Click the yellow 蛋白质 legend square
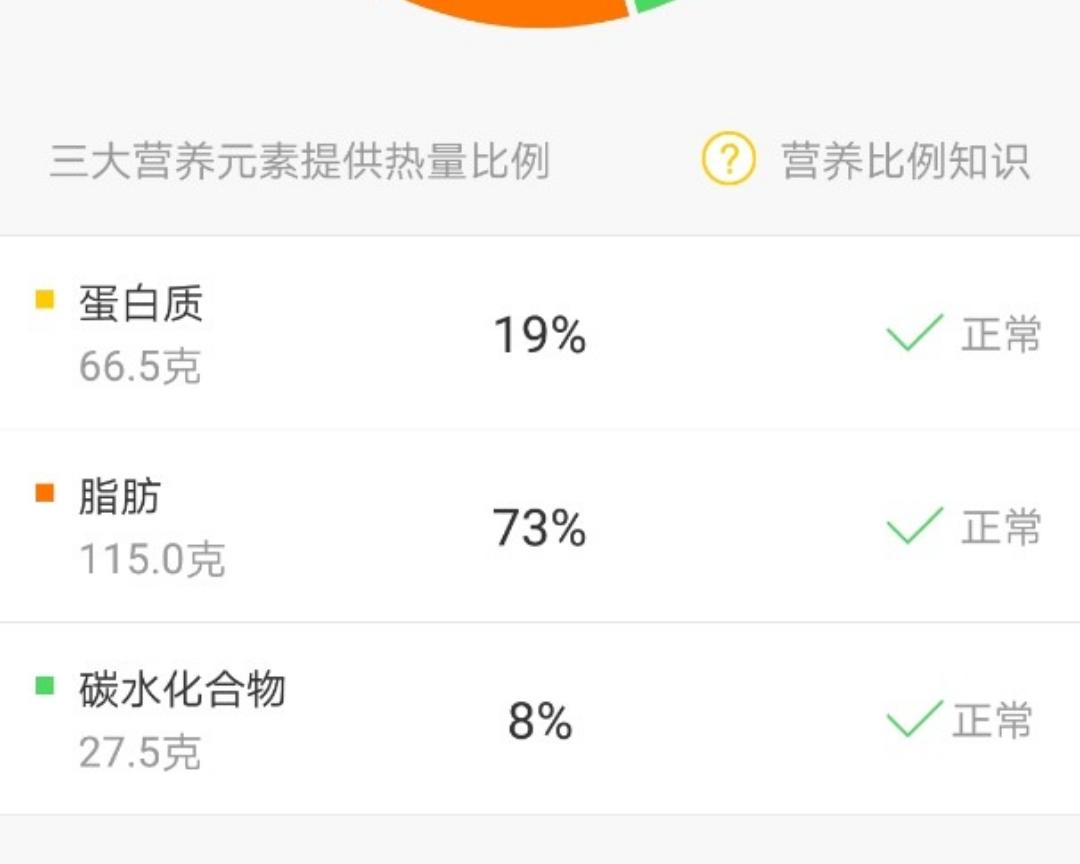The width and height of the screenshot is (1080, 864). pos(44,300)
